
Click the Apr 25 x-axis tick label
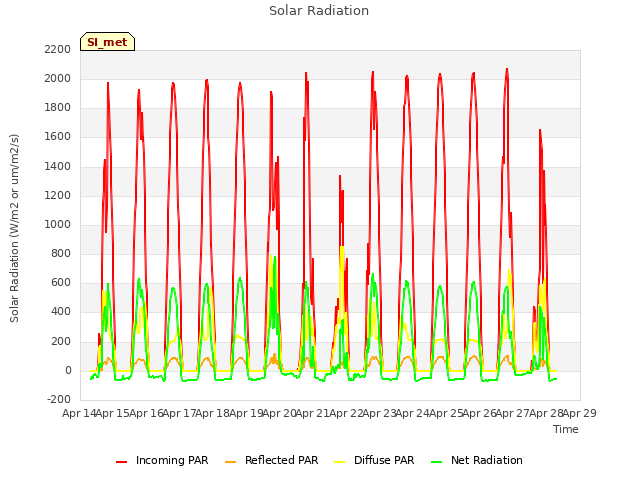(446, 413)
